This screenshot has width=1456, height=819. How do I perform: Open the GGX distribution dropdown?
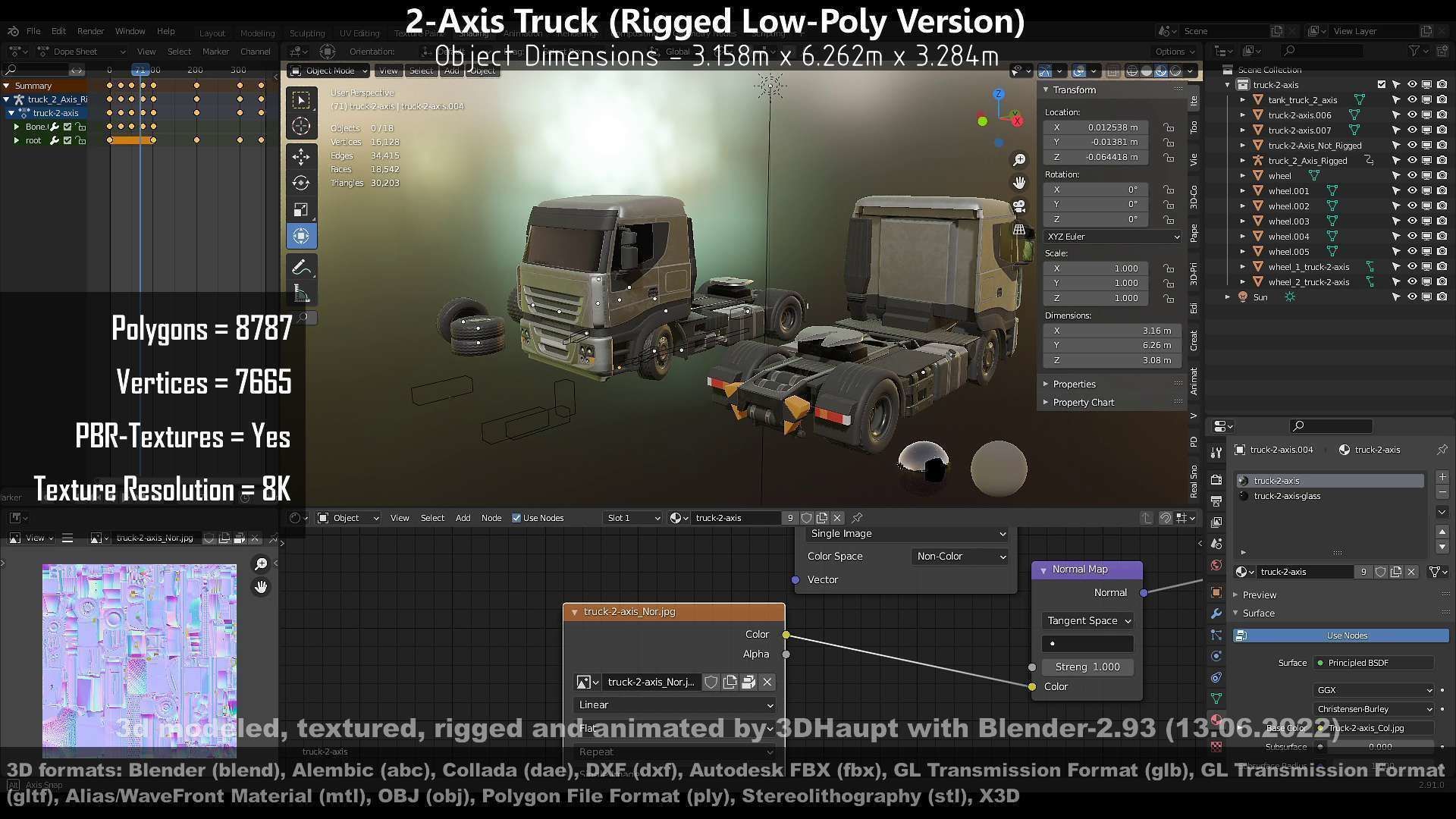(1373, 691)
